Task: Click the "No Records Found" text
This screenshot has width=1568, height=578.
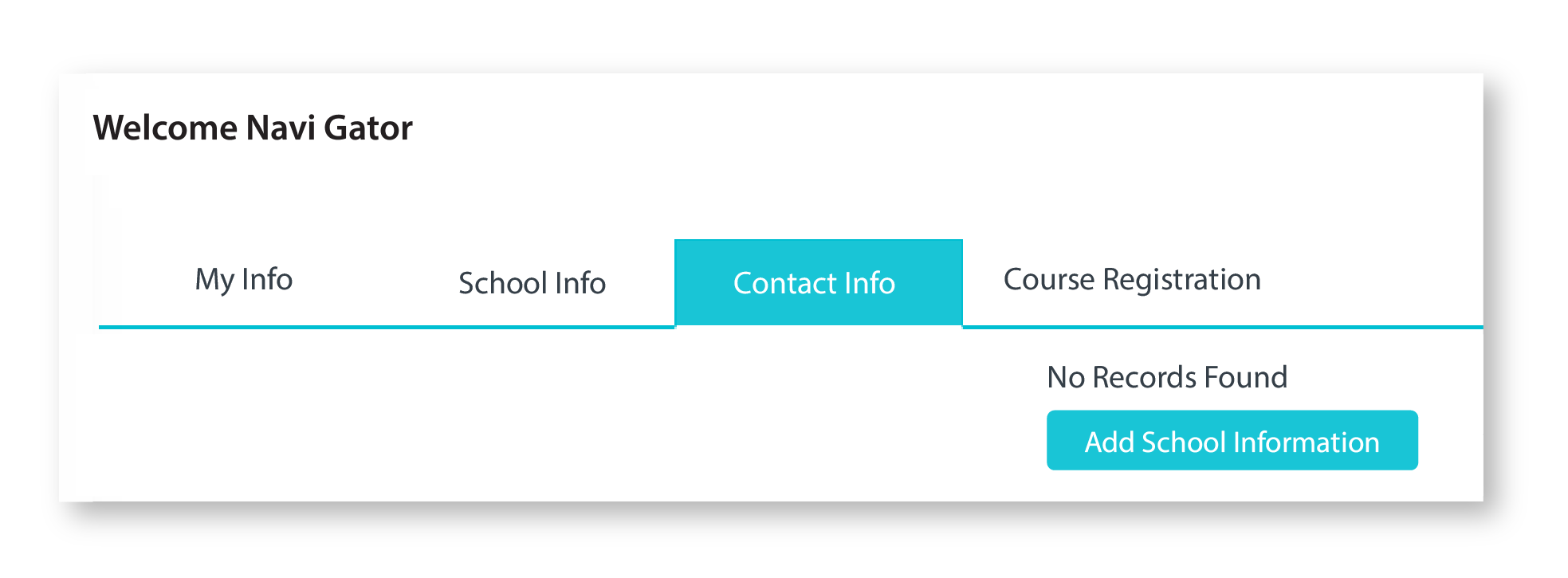Action: pyautogui.click(x=1167, y=377)
